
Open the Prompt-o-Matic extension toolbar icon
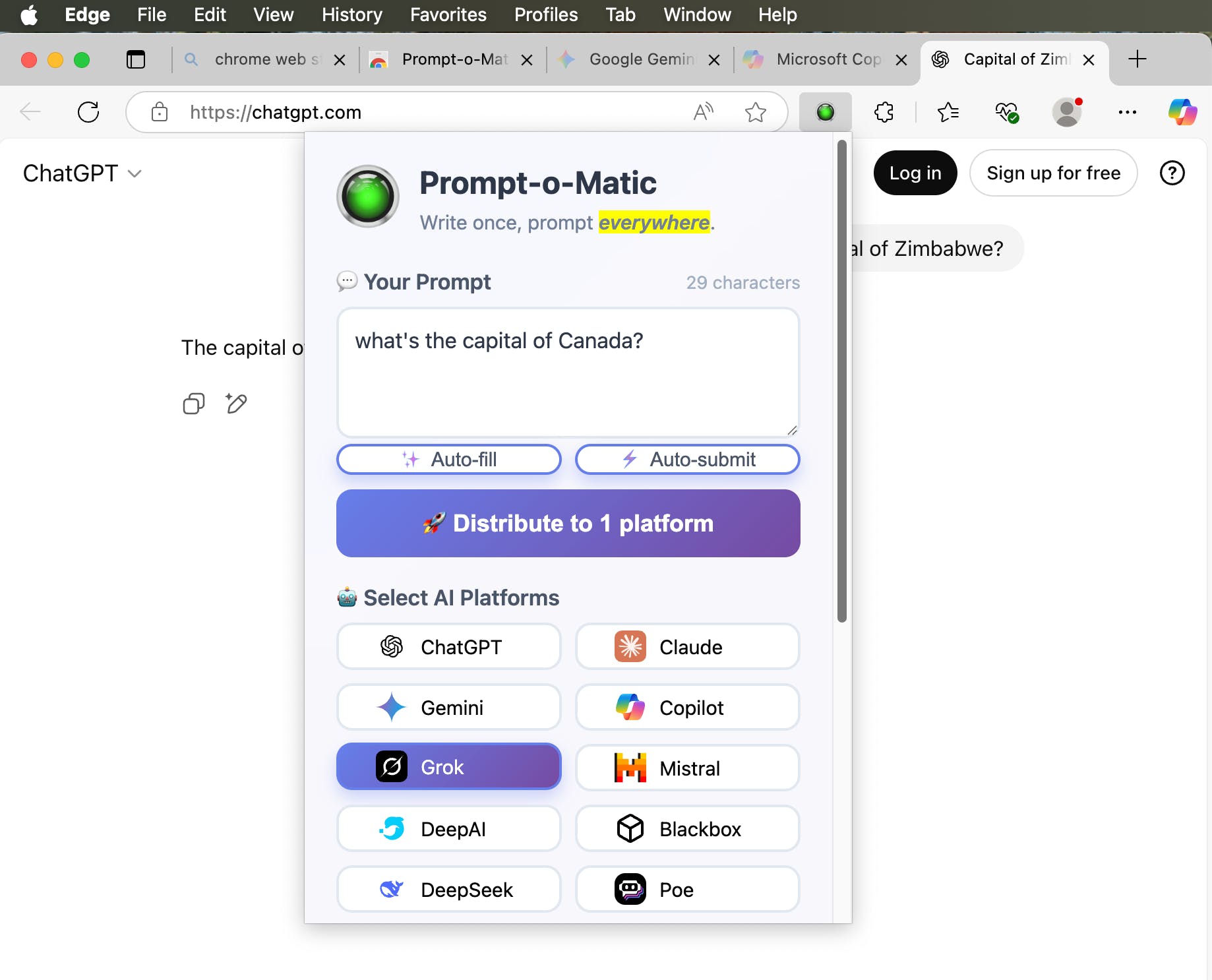825,112
